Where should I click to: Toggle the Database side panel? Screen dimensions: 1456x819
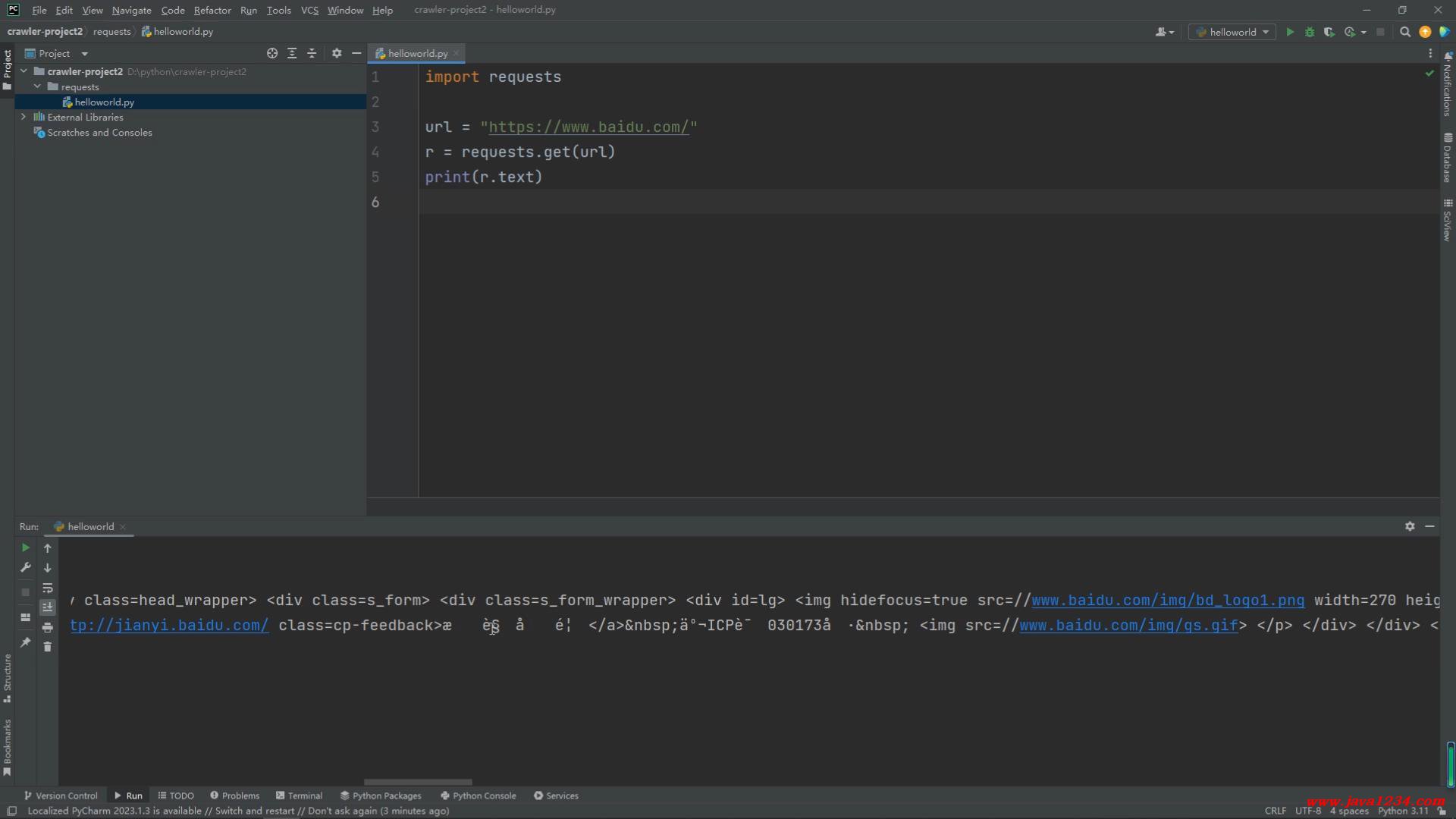(1448, 158)
